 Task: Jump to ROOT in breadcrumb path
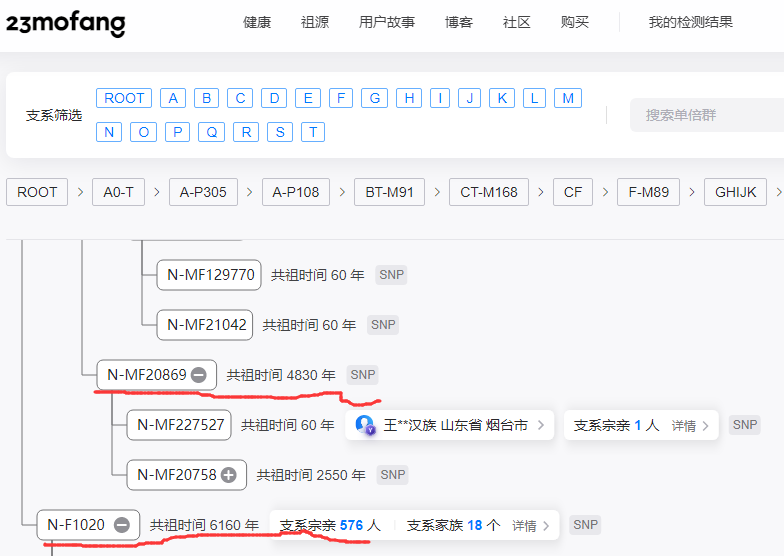(x=37, y=192)
